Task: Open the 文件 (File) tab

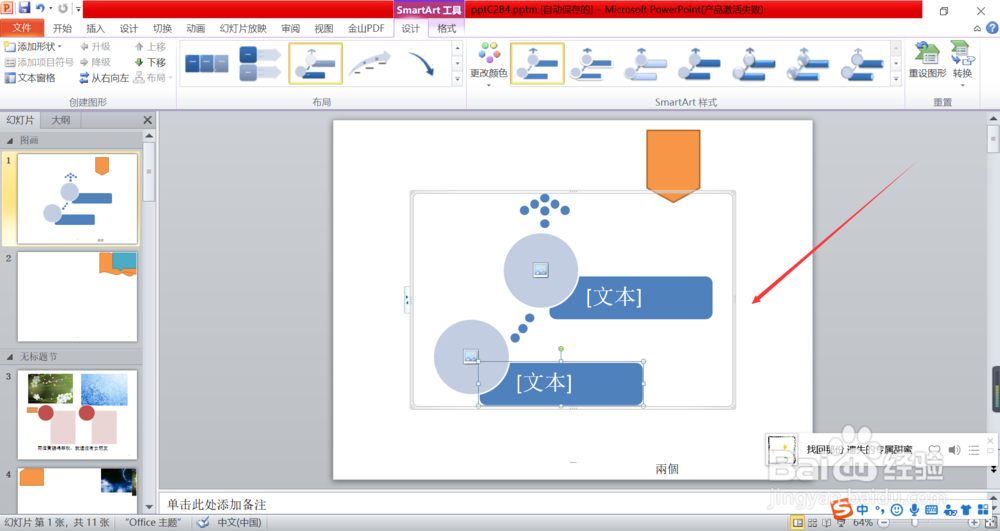Action: coord(22,28)
